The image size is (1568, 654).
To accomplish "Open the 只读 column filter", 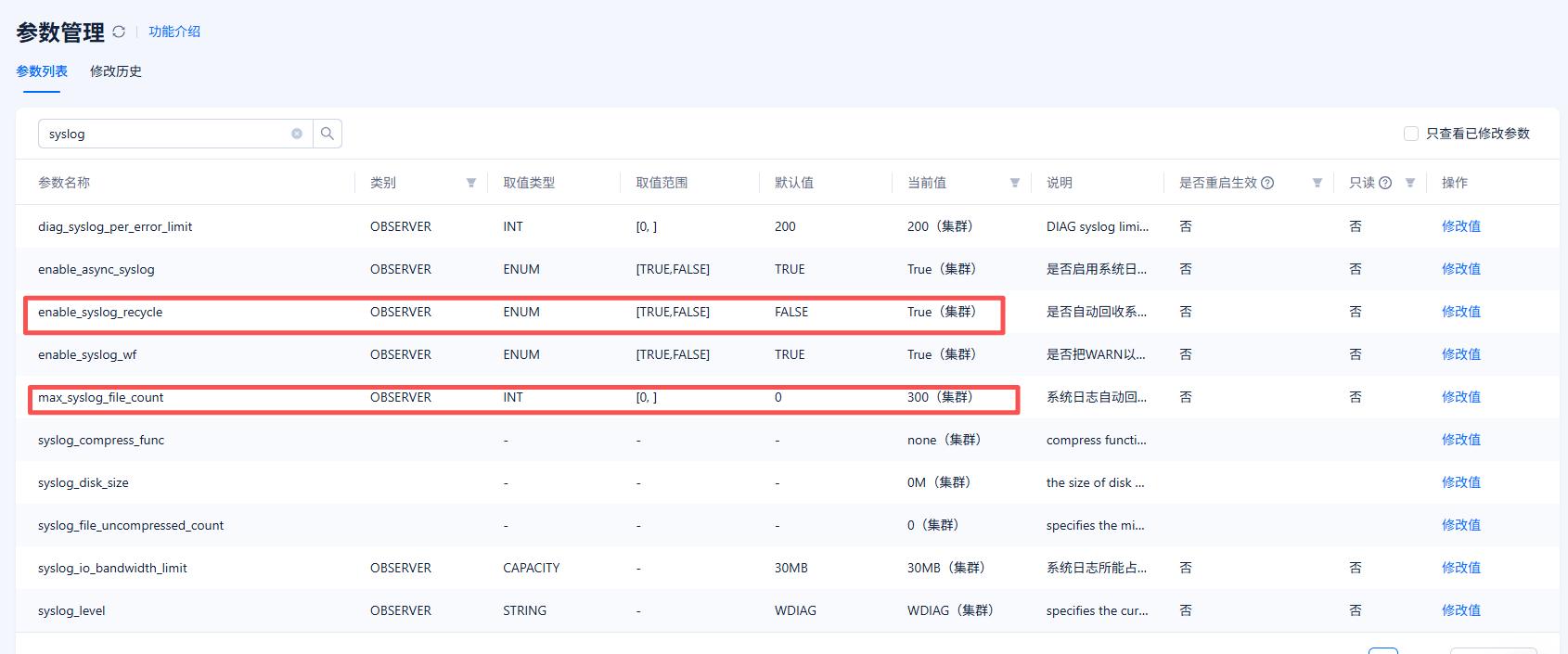I will click(x=1410, y=183).
